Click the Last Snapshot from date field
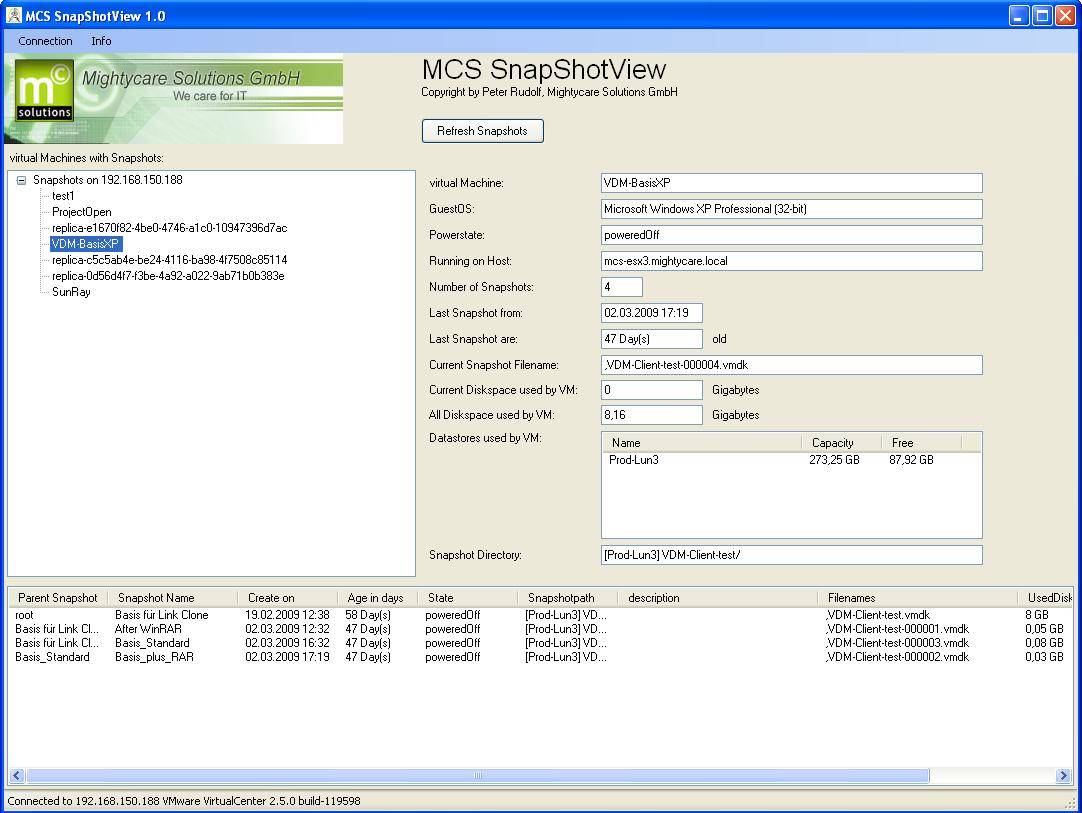Screen dimensions: 1082x813 651,313
